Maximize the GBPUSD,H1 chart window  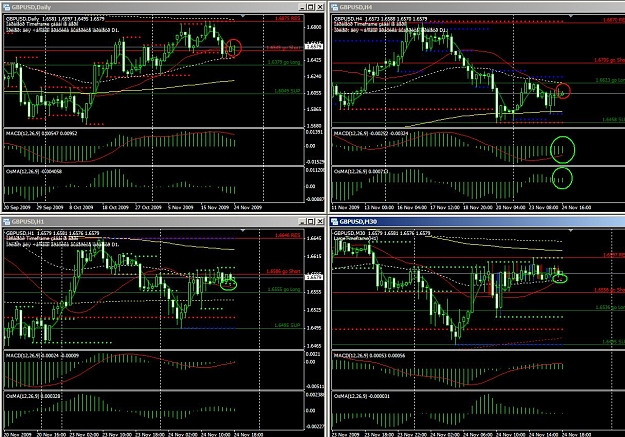[x=311, y=221]
